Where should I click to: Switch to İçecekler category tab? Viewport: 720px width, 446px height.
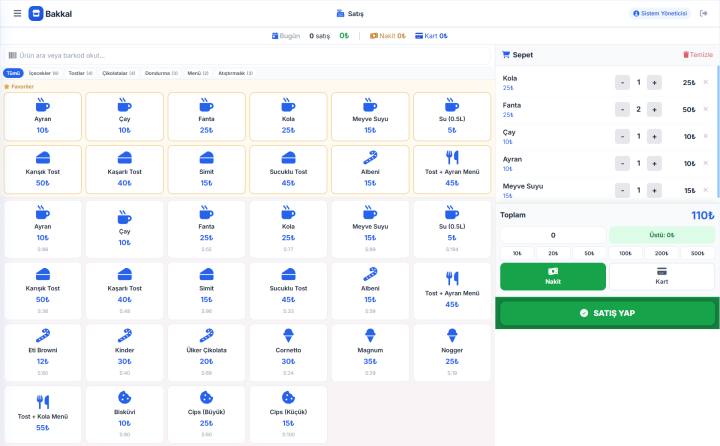point(44,73)
